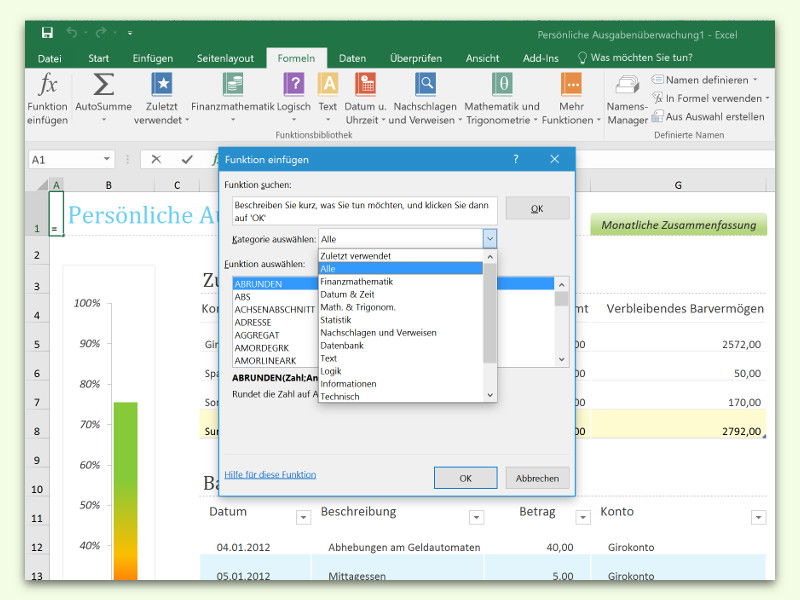Viewport: 800px width, 600px height.
Task: Open Text functions book icon
Action: [x=328, y=84]
